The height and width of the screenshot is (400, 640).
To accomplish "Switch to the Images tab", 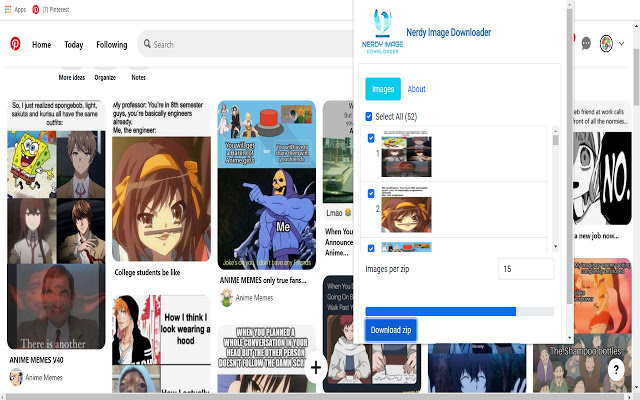I will [x=383, y=89].
